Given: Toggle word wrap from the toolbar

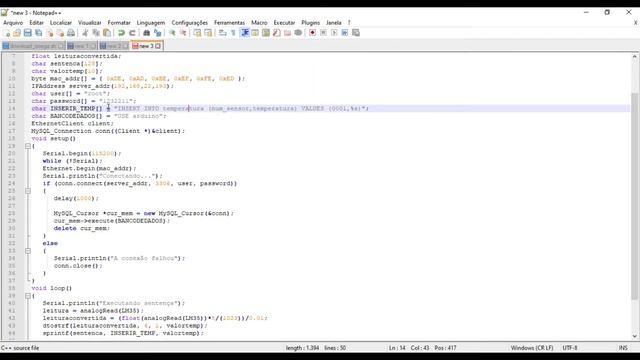Looking at the screenshot, I should click(222, 33).
